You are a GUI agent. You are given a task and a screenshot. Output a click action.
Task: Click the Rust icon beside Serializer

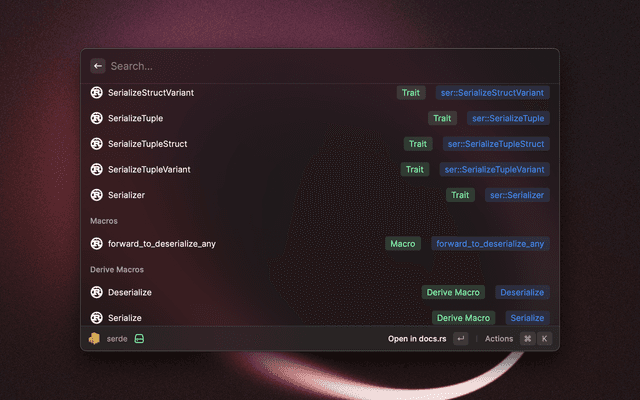(x=97, y=195)
